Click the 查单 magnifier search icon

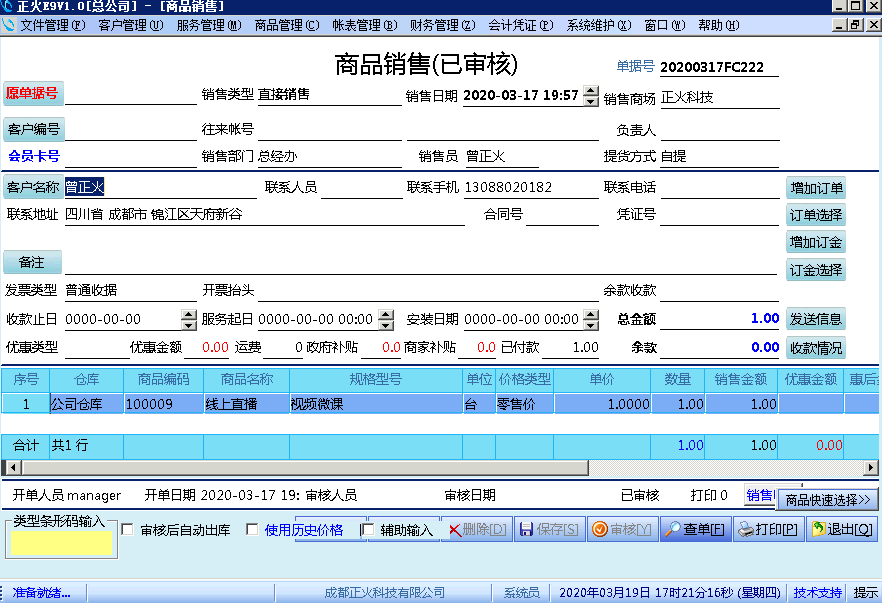[x=672, y=529]
